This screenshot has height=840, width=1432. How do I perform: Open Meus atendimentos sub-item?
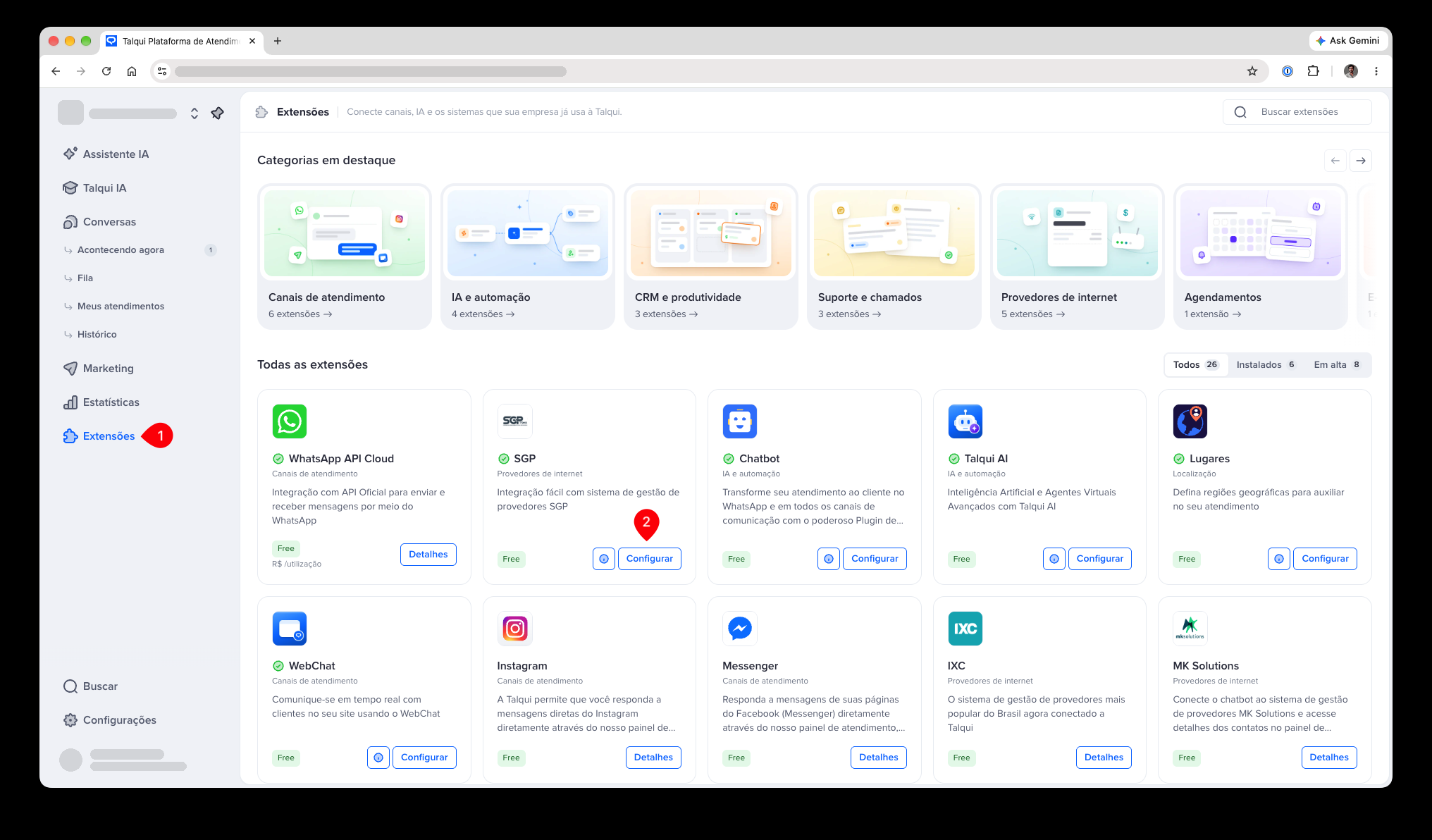(x=121, y=306)
